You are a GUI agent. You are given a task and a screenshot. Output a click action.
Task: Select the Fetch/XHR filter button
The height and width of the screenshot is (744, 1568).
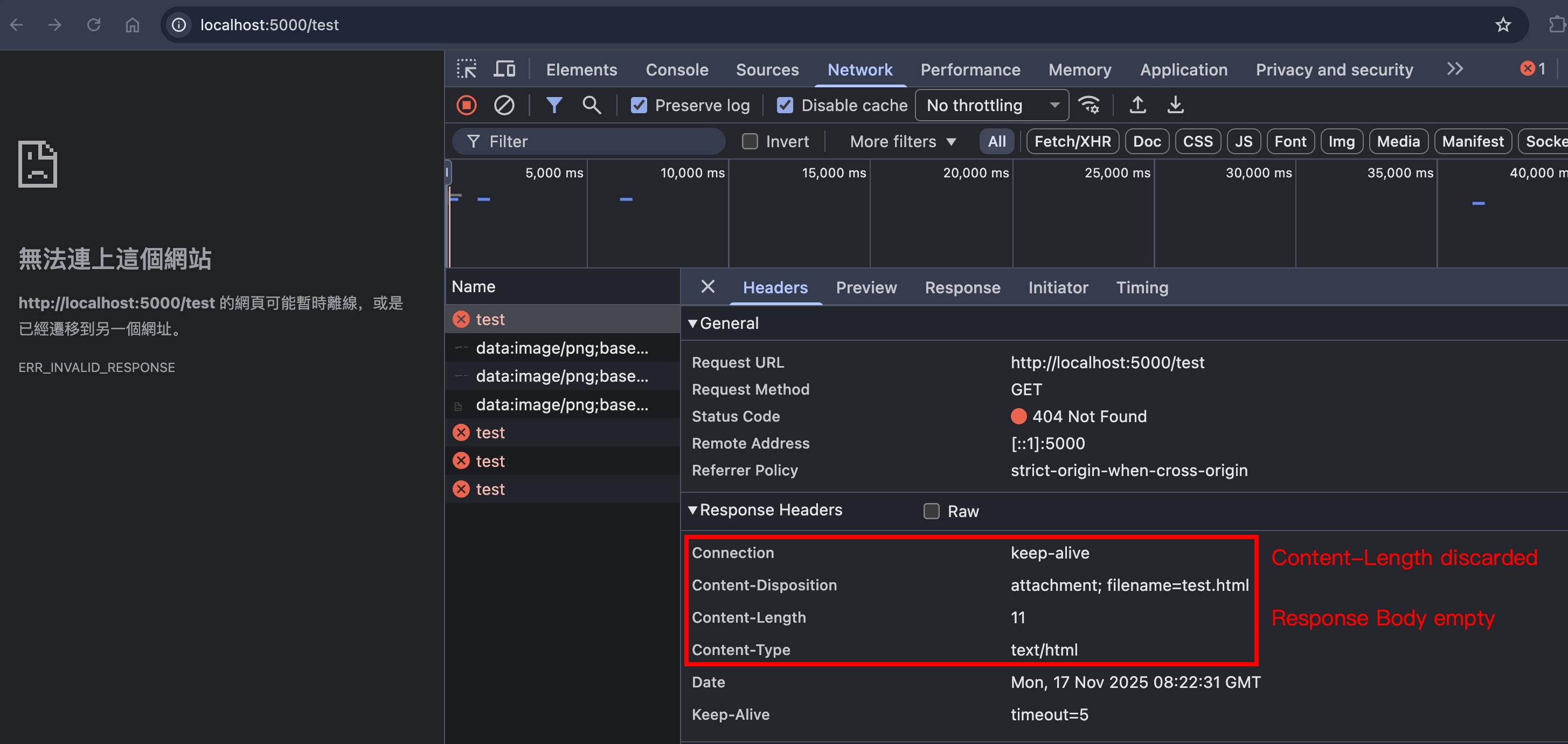point(1072,141)
